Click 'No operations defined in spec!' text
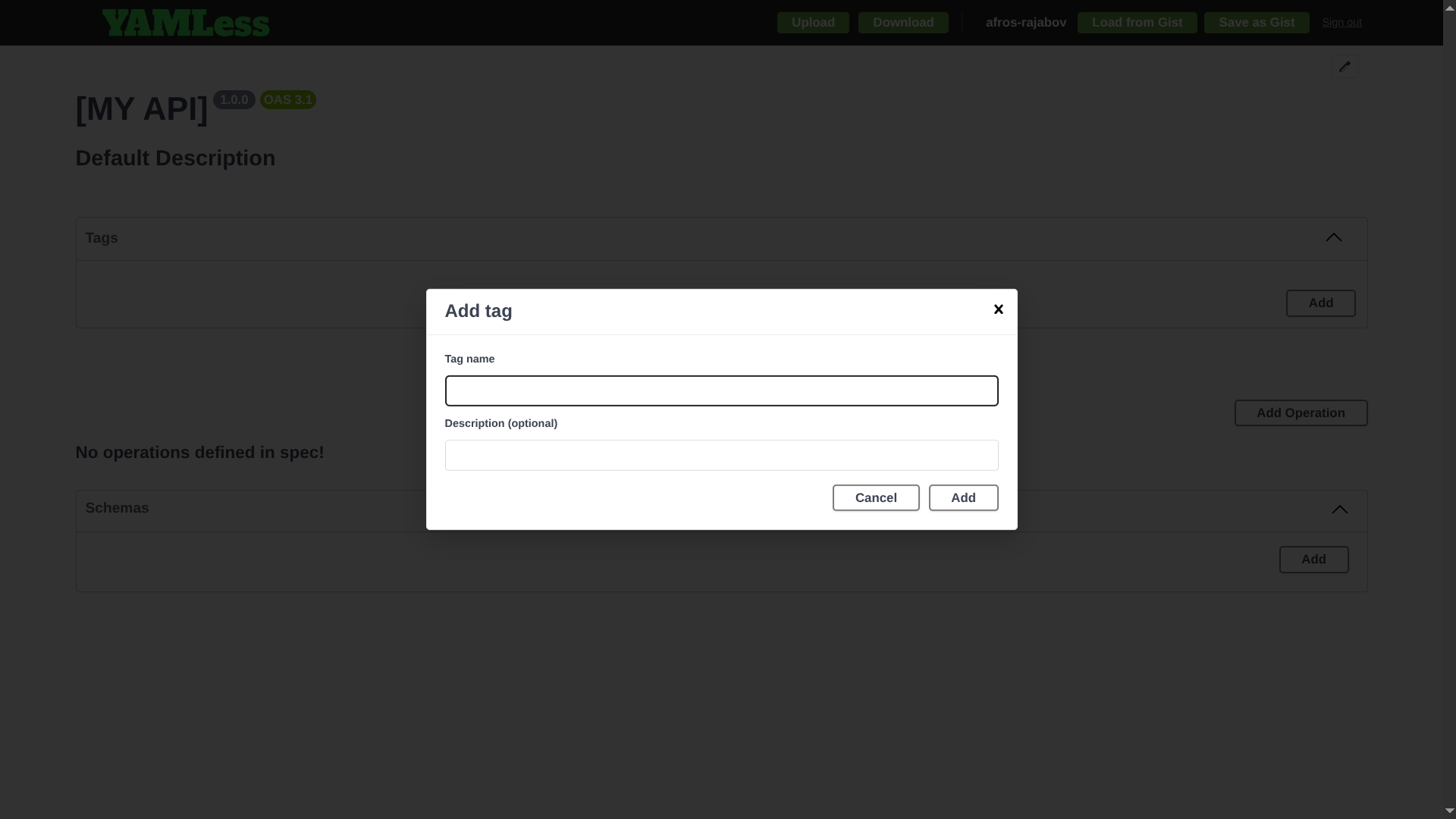 199,453
